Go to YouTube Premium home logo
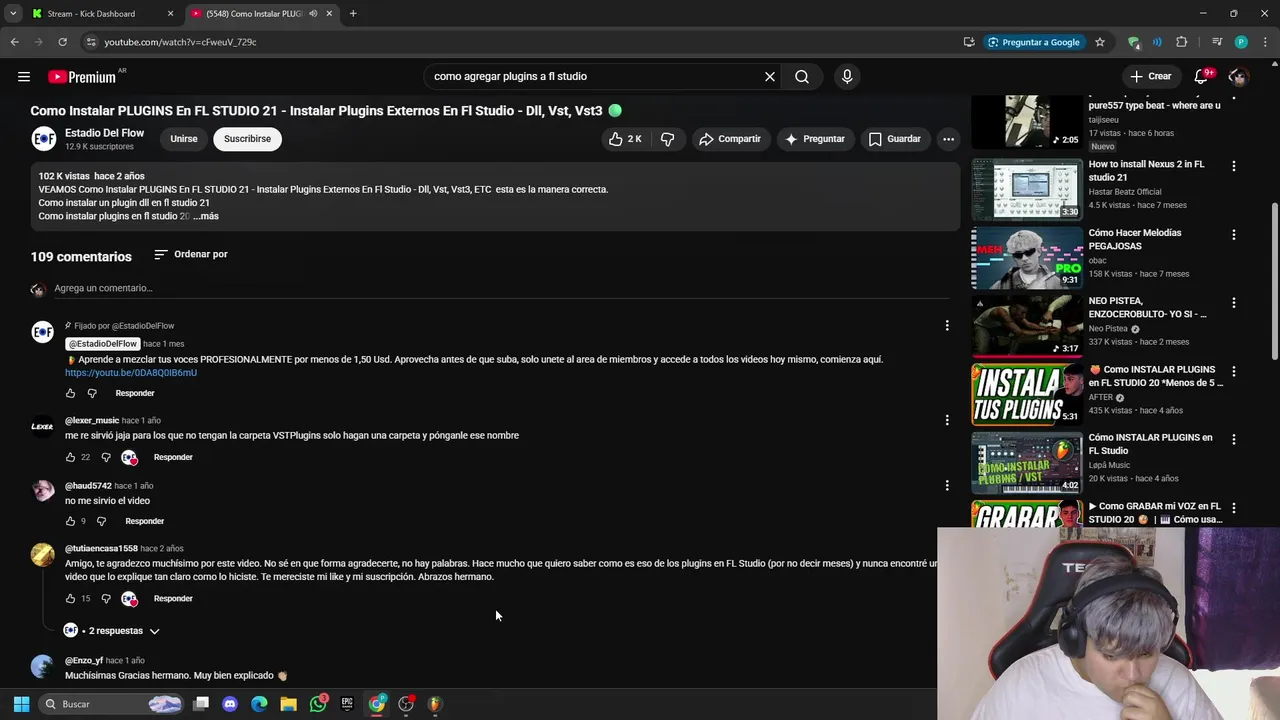Viewport: 1280px width, 720px height. coord(82,77)
